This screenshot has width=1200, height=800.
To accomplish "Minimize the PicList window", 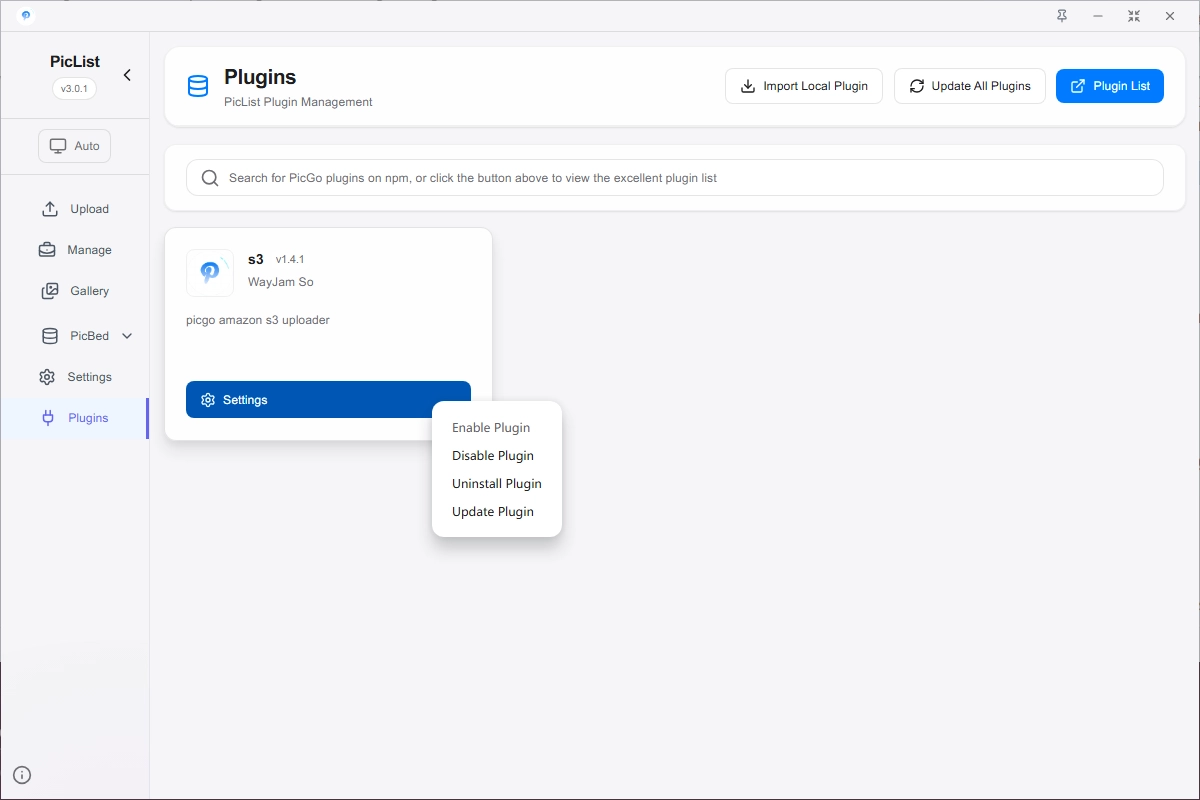I will point(1098,16).
